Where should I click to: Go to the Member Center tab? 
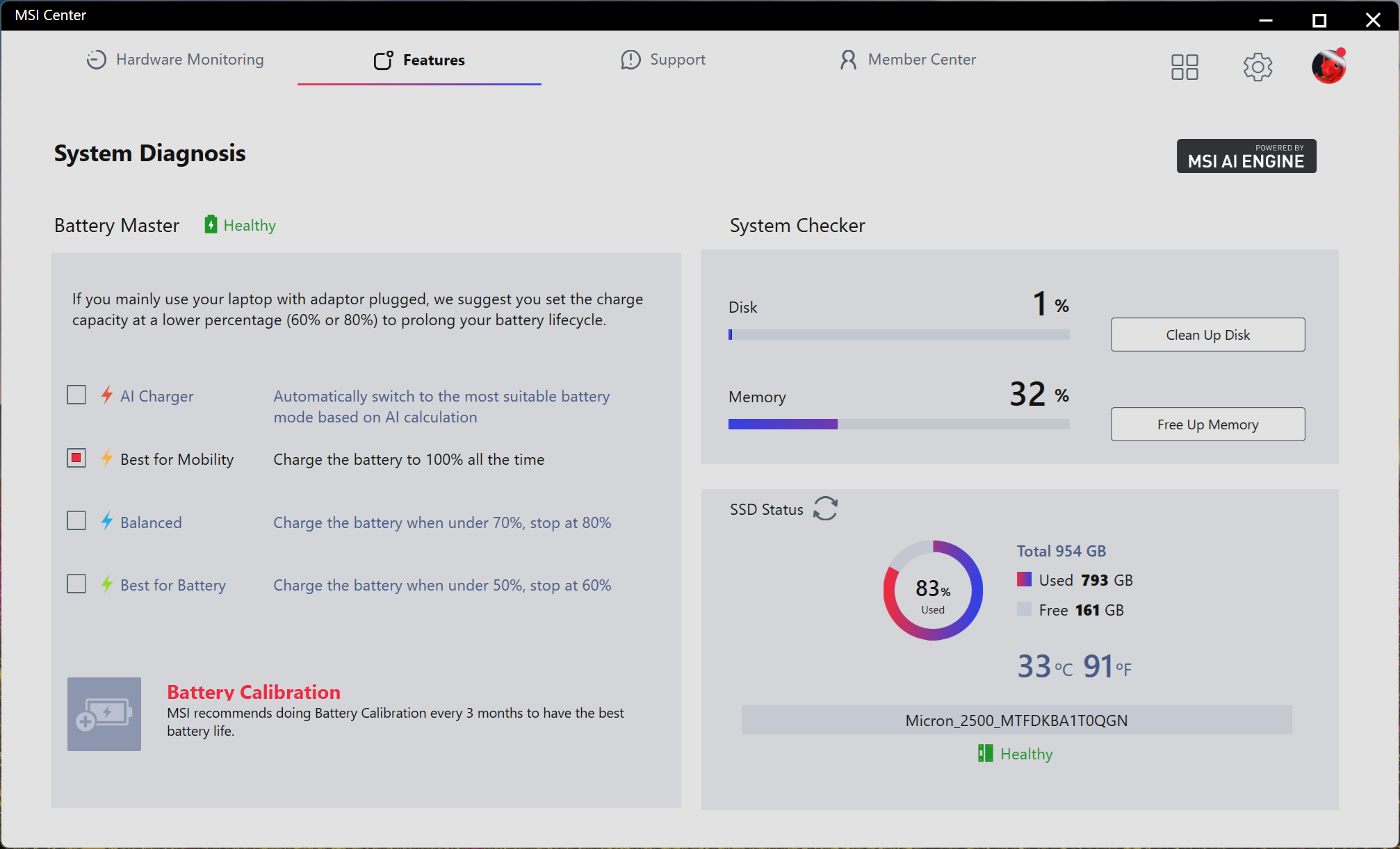click(907, 60)
